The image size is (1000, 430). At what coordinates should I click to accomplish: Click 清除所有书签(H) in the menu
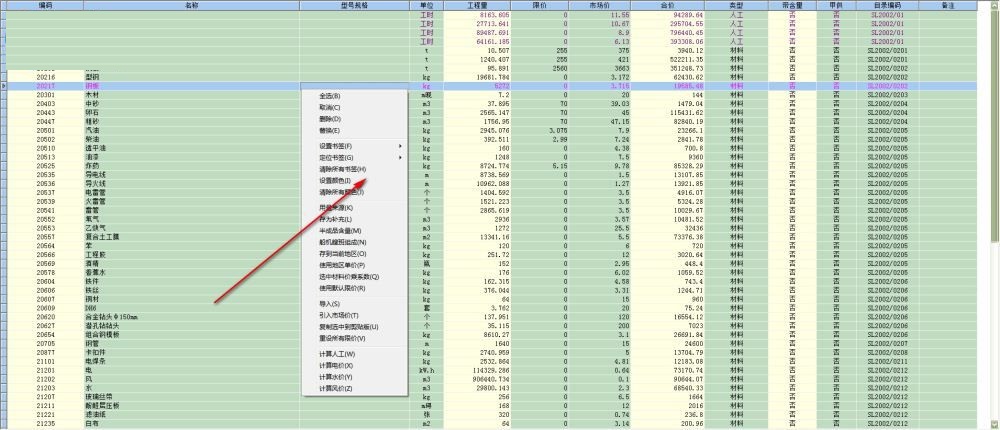[343, 169]
